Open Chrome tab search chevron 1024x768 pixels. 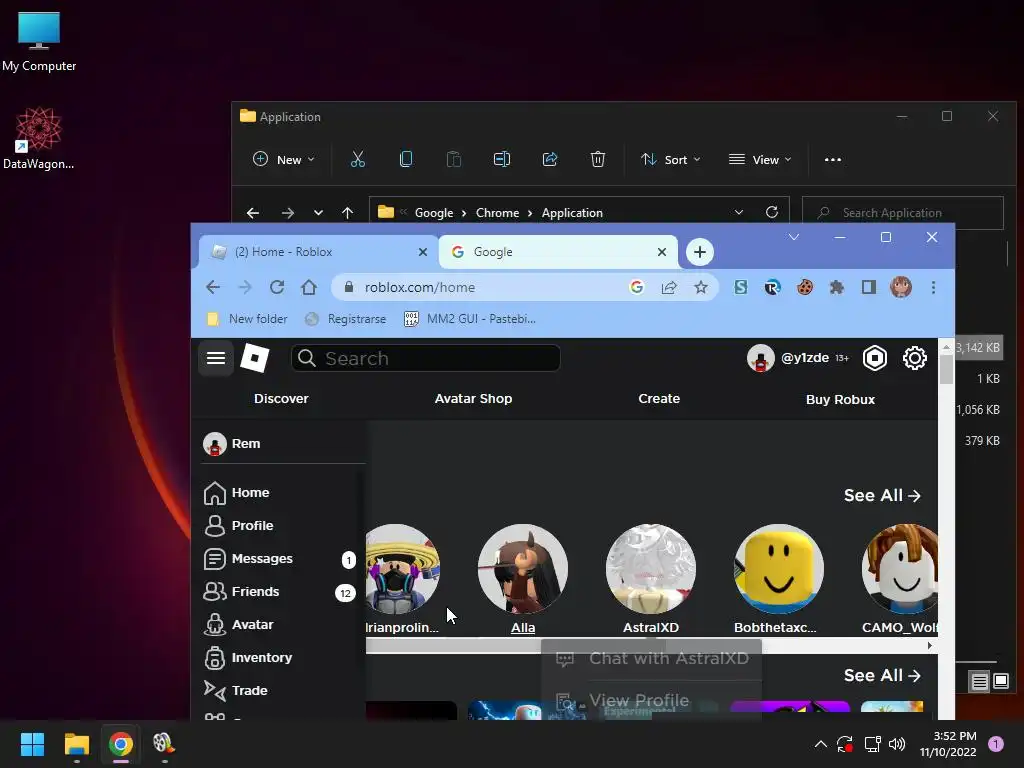coord(793,237)
